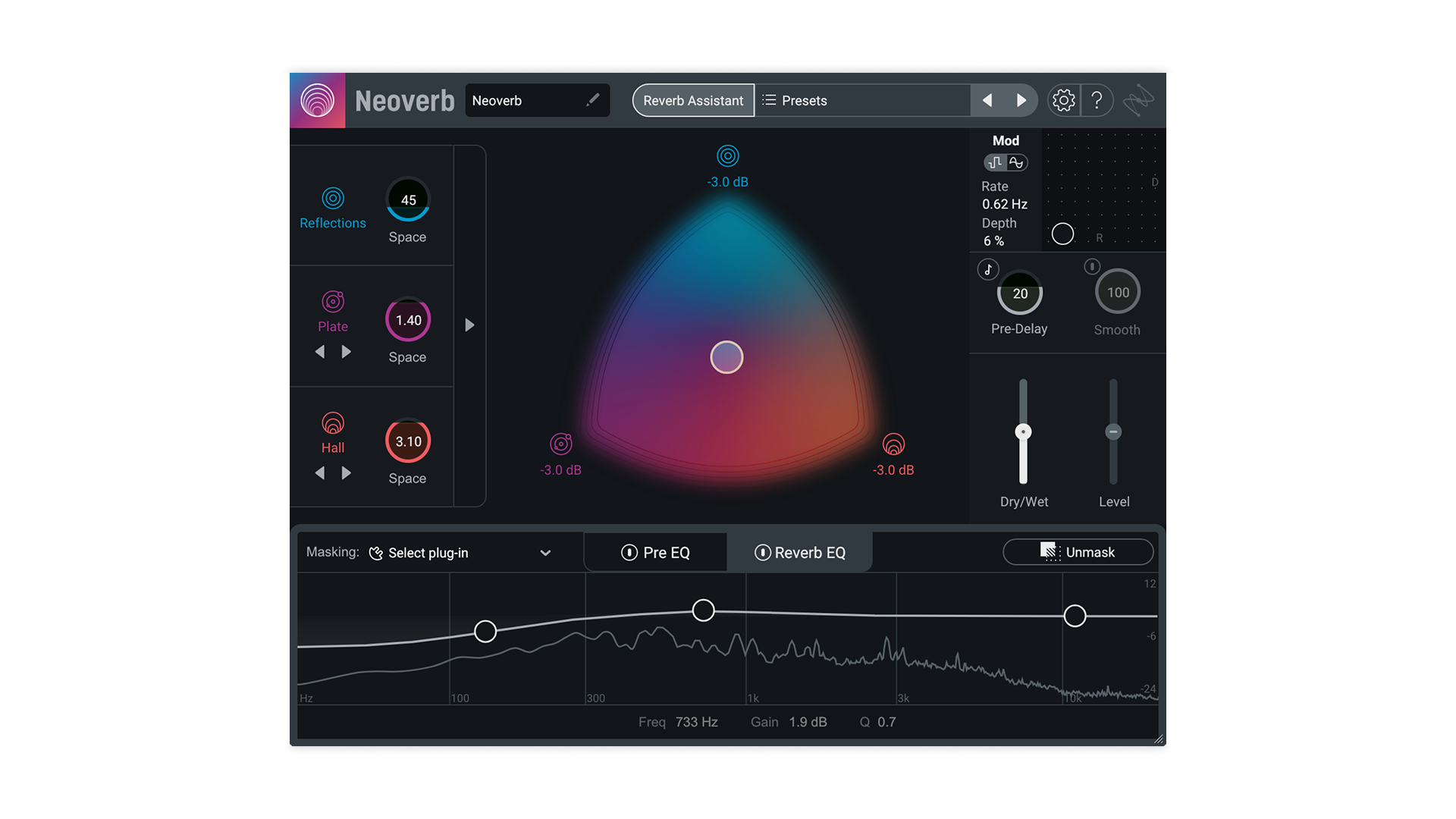Open the Presets list

click(796, 100)
